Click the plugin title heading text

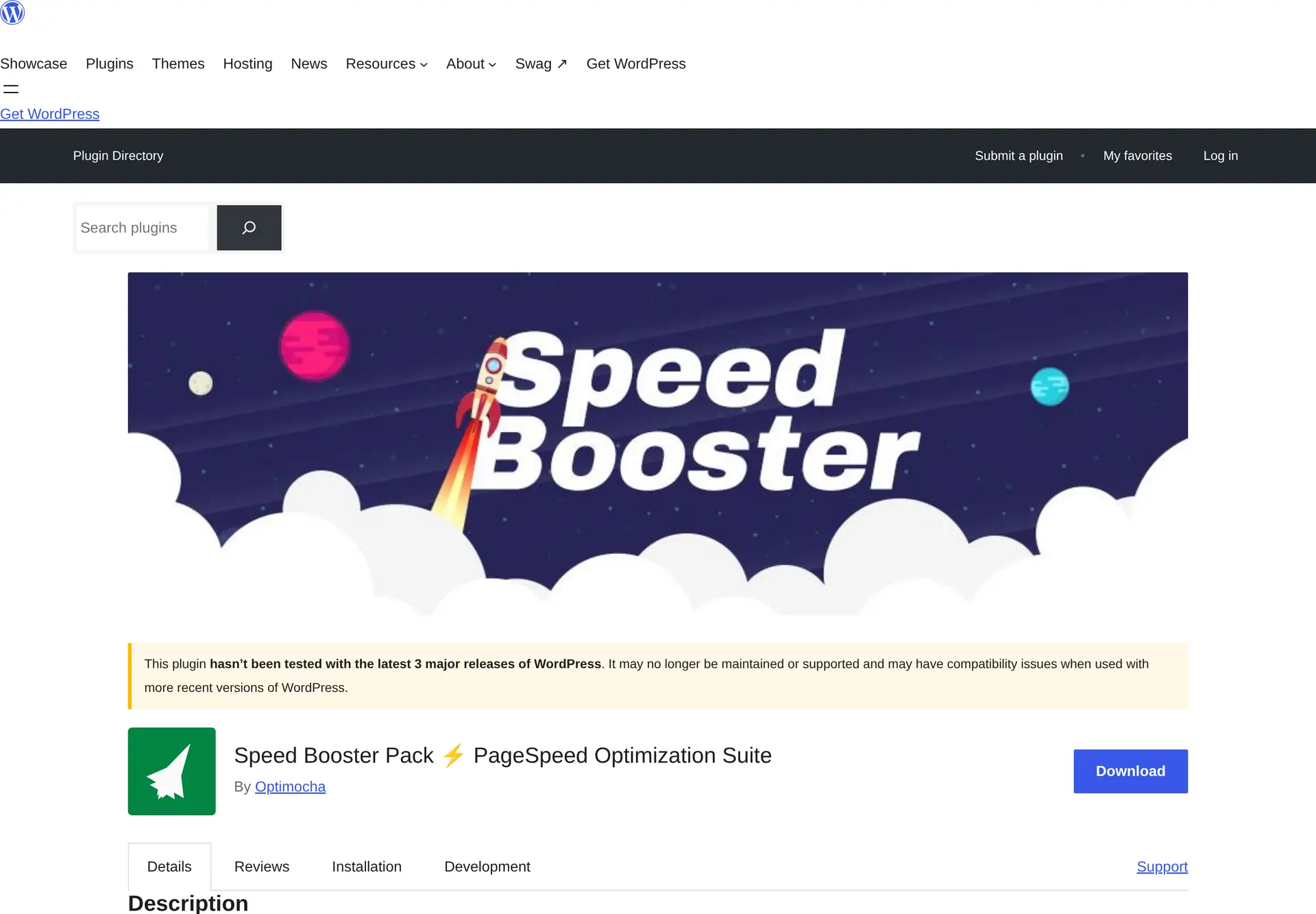502,755
